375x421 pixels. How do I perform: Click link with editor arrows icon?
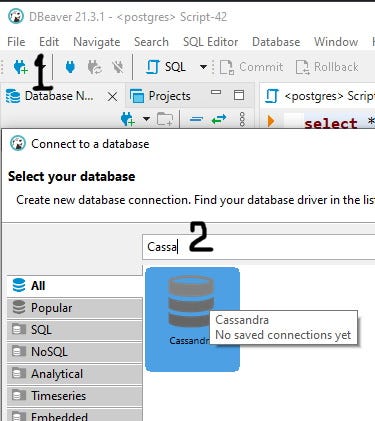coord(219,119)
